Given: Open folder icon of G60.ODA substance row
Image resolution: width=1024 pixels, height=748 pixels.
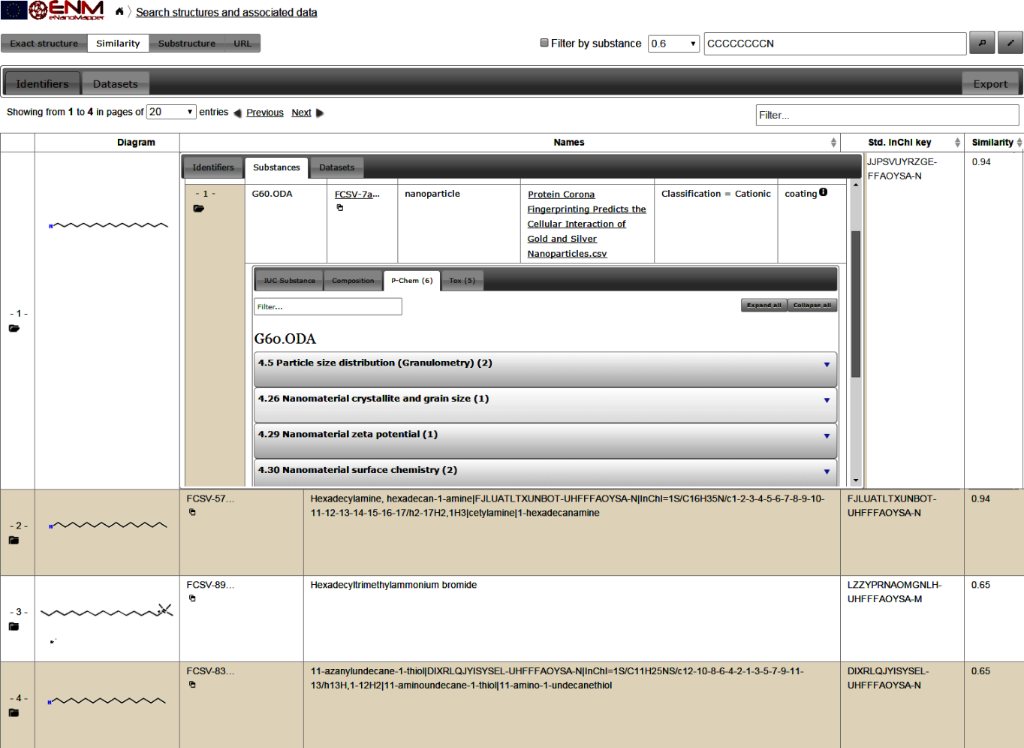Looking at the screenshot, I should 198,208.
